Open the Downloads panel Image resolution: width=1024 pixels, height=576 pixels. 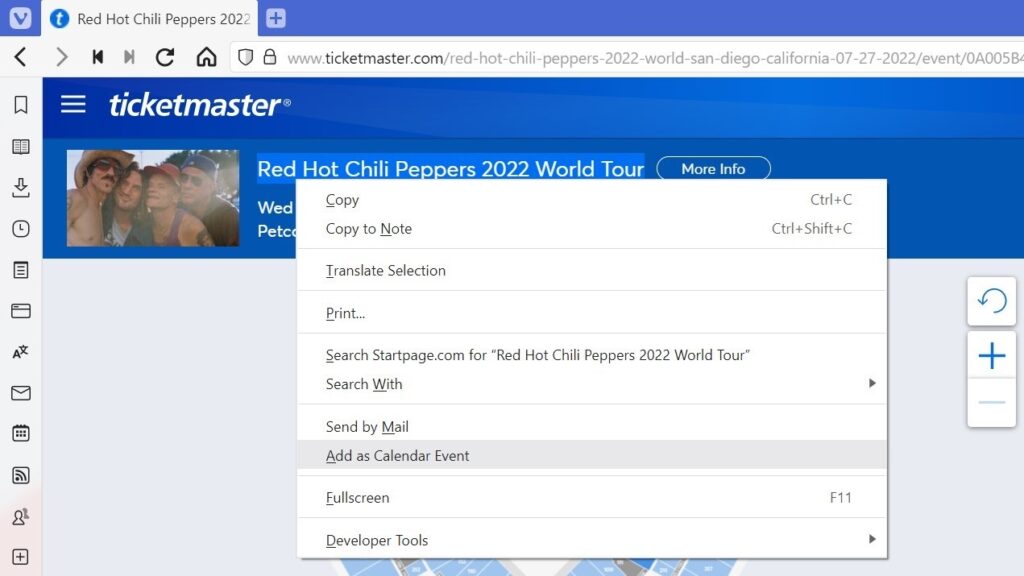pos(21,187)
